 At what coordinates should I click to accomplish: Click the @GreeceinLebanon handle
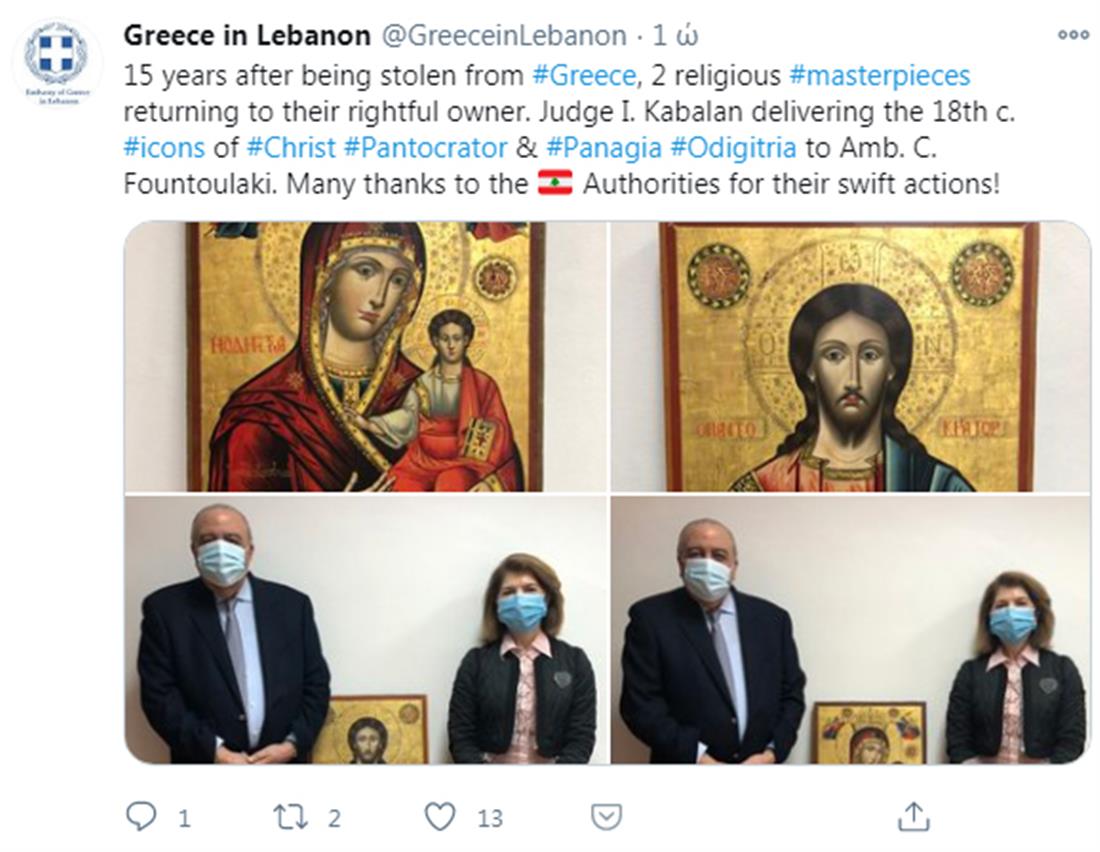click(504, 35)
